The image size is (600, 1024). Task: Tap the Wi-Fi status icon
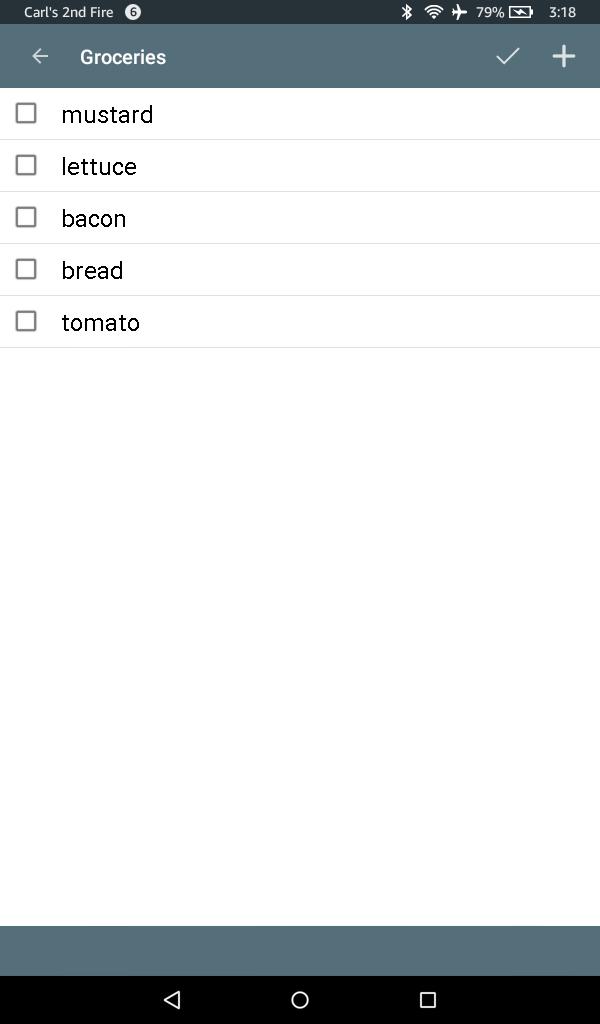tap(434, 12)
